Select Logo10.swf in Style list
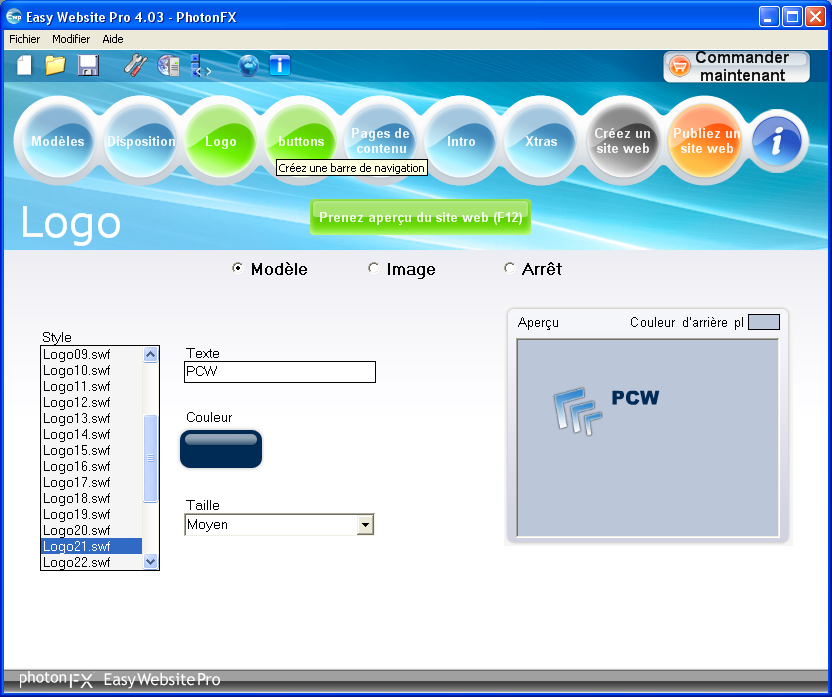Viewport: 832px width, 697px height. coord(91,370)
